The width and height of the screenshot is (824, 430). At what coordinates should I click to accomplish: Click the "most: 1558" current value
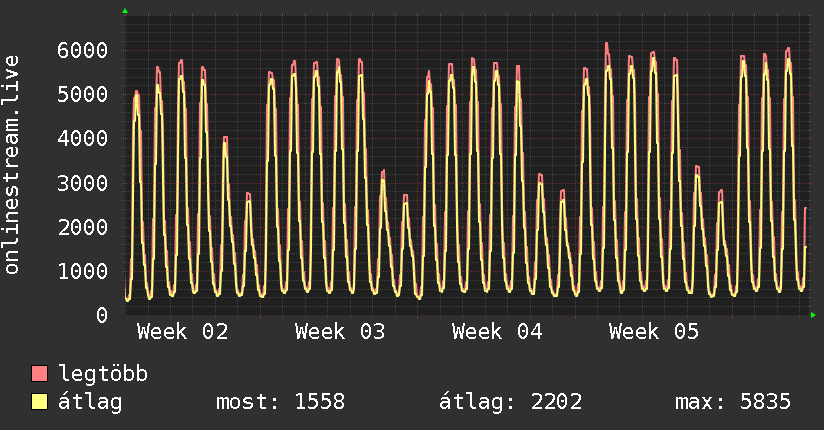pyautogui.click(x=280, y=403)
